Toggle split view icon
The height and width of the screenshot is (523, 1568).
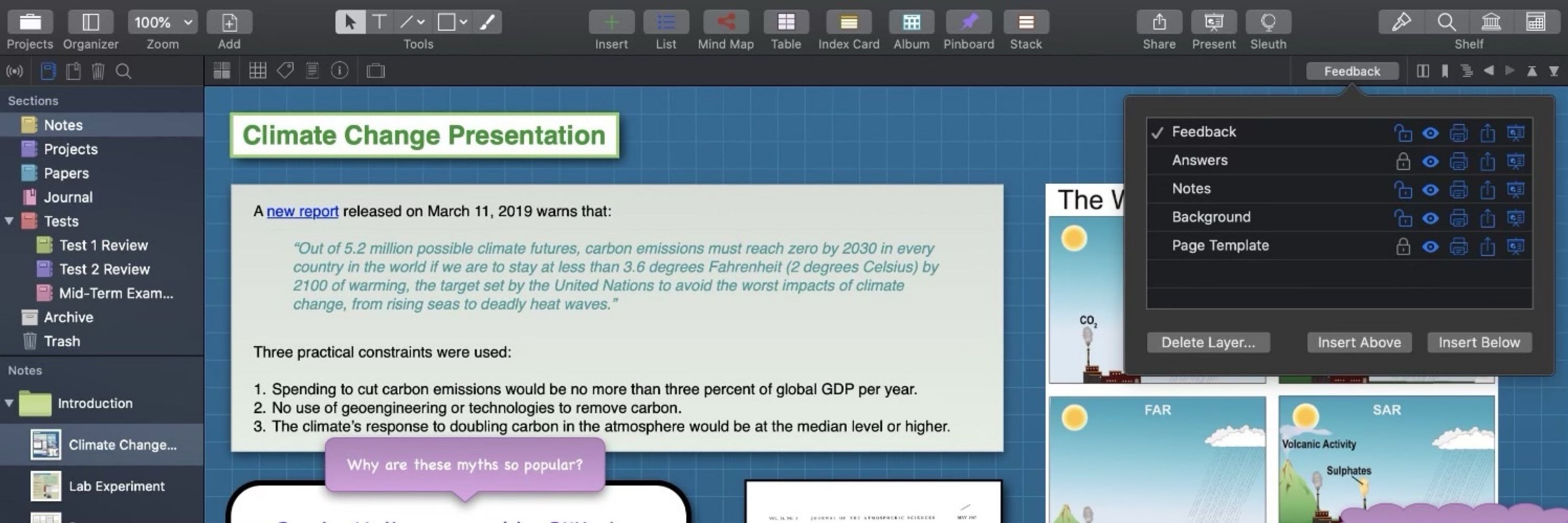click(x=1423, y=71)
